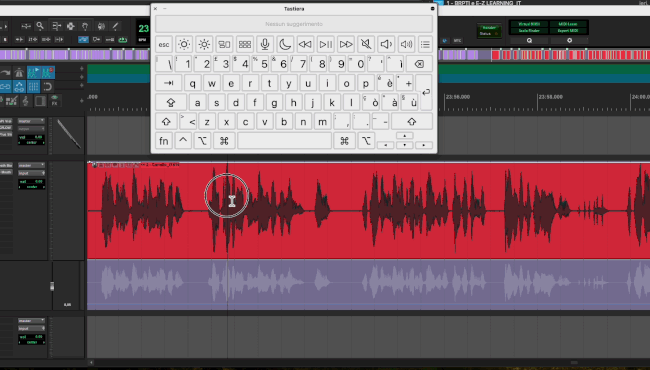
Task: Click the search magnifier button below Scale Finder
Action: coord(529,41)
